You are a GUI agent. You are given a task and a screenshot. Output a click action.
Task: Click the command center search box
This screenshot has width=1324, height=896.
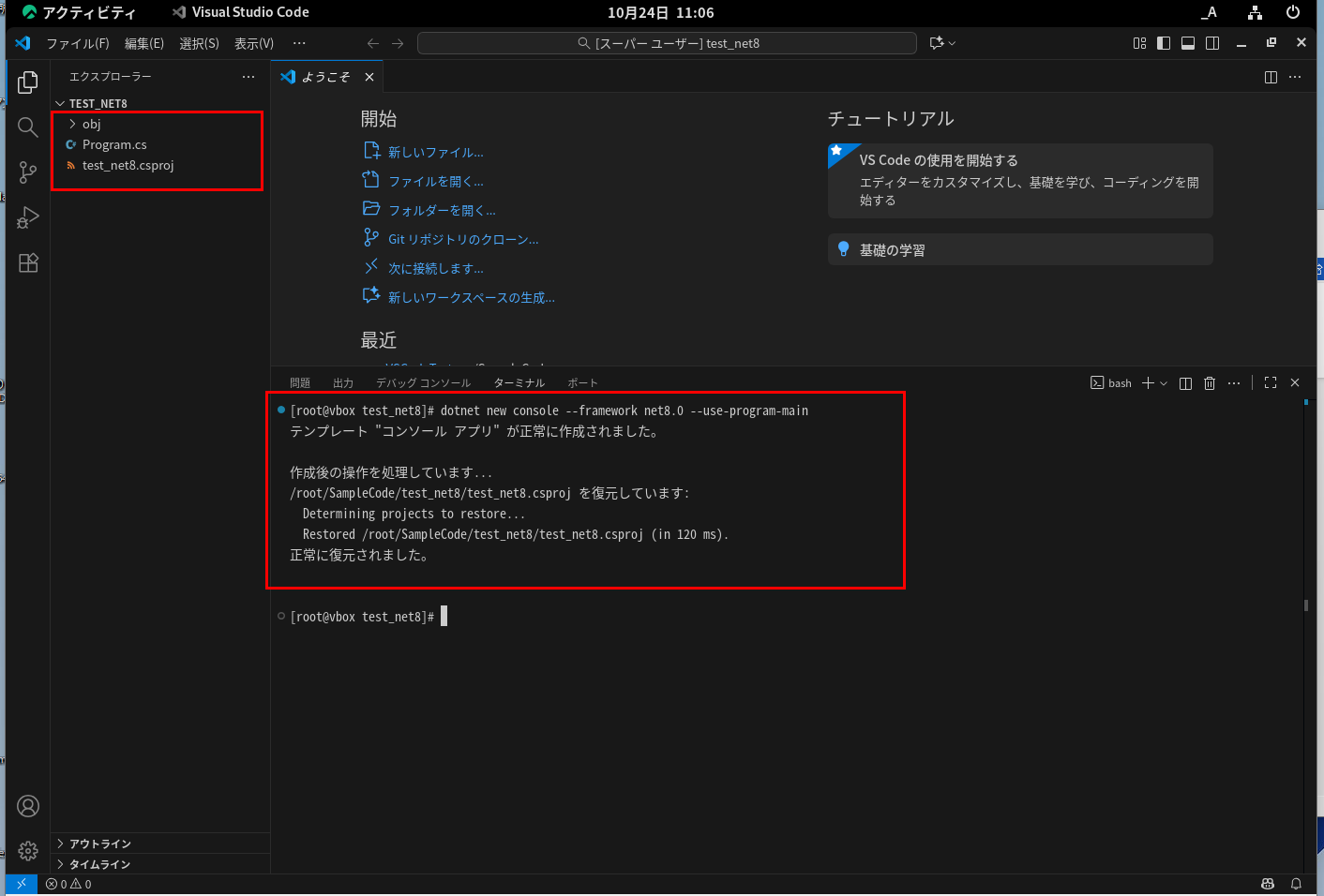[x=667, y=43]
